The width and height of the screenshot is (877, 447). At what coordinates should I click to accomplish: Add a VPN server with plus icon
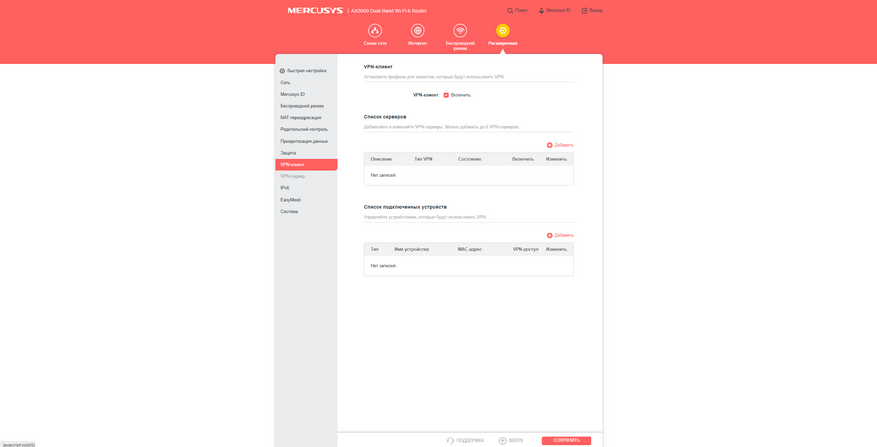click(550, 145)
